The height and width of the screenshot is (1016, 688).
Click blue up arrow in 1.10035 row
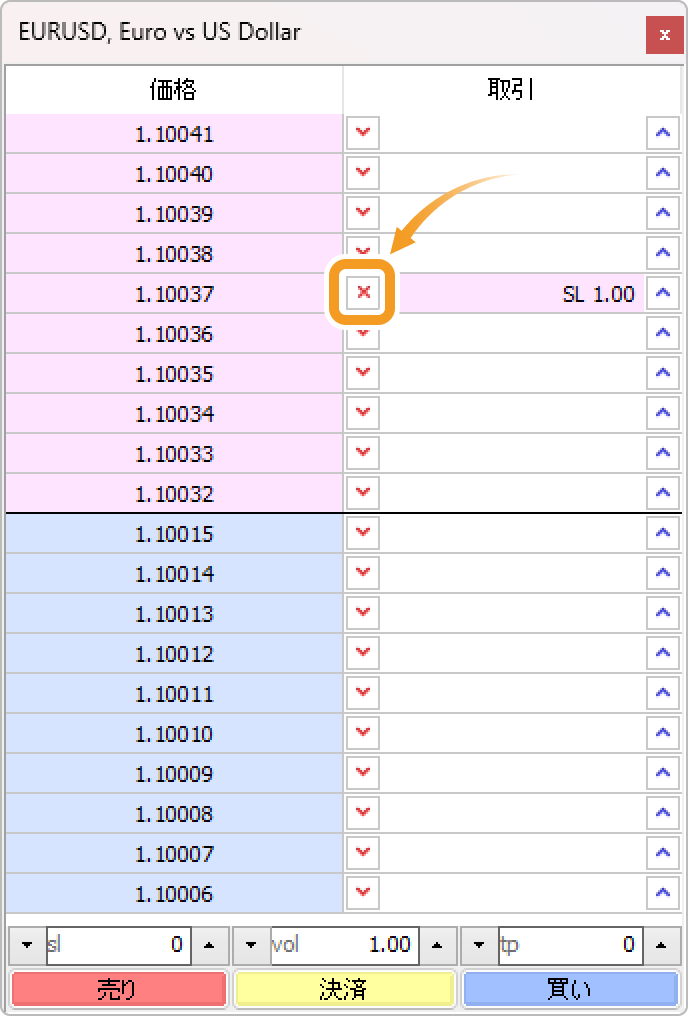(x=662, y=373)
